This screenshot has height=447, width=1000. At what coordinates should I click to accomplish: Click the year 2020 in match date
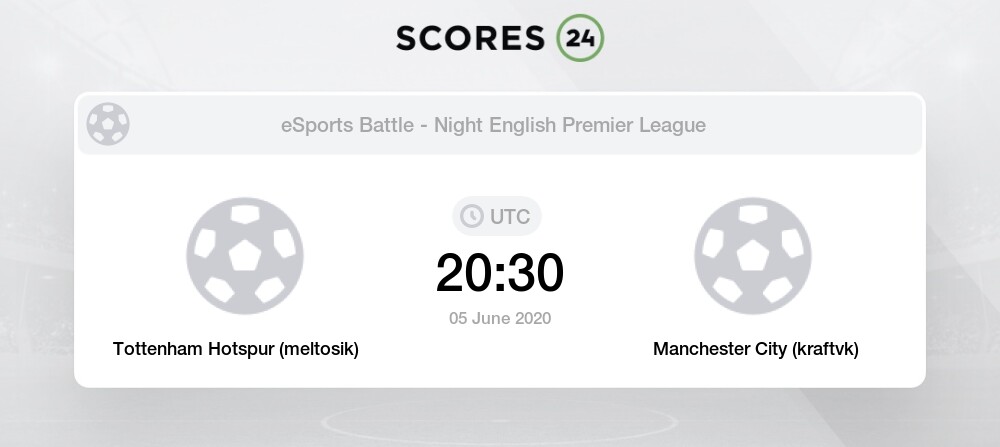[x=535, y=319]
